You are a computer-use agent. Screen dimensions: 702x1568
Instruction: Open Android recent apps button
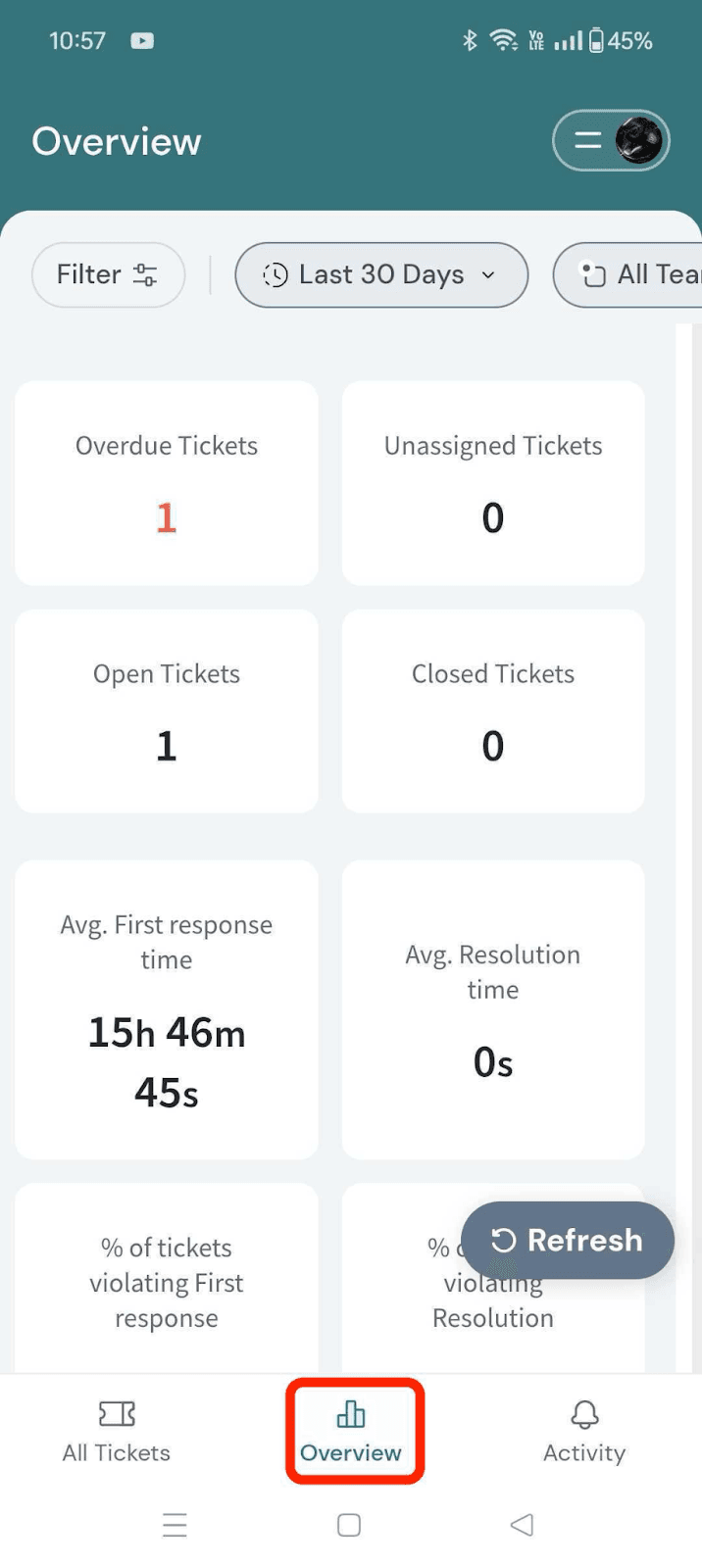click(175, 1525)
